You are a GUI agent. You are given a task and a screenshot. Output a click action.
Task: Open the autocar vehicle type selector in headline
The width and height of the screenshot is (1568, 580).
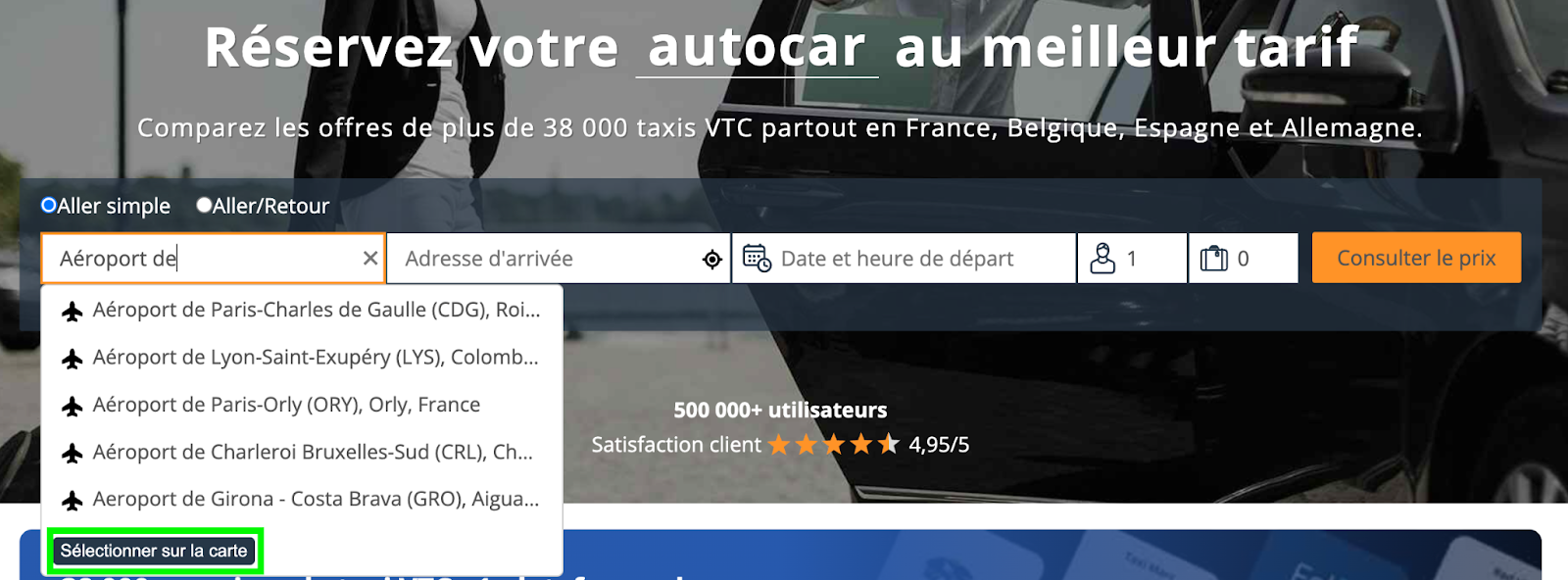click(757, 47)
